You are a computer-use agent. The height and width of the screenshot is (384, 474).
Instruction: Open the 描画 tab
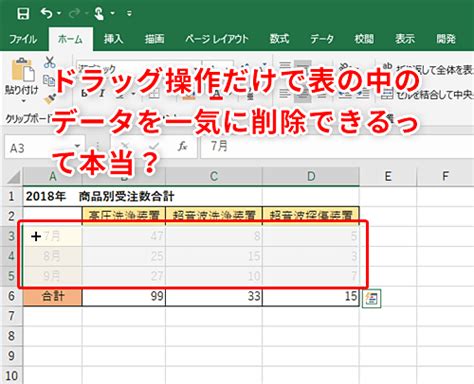(154, 39)
